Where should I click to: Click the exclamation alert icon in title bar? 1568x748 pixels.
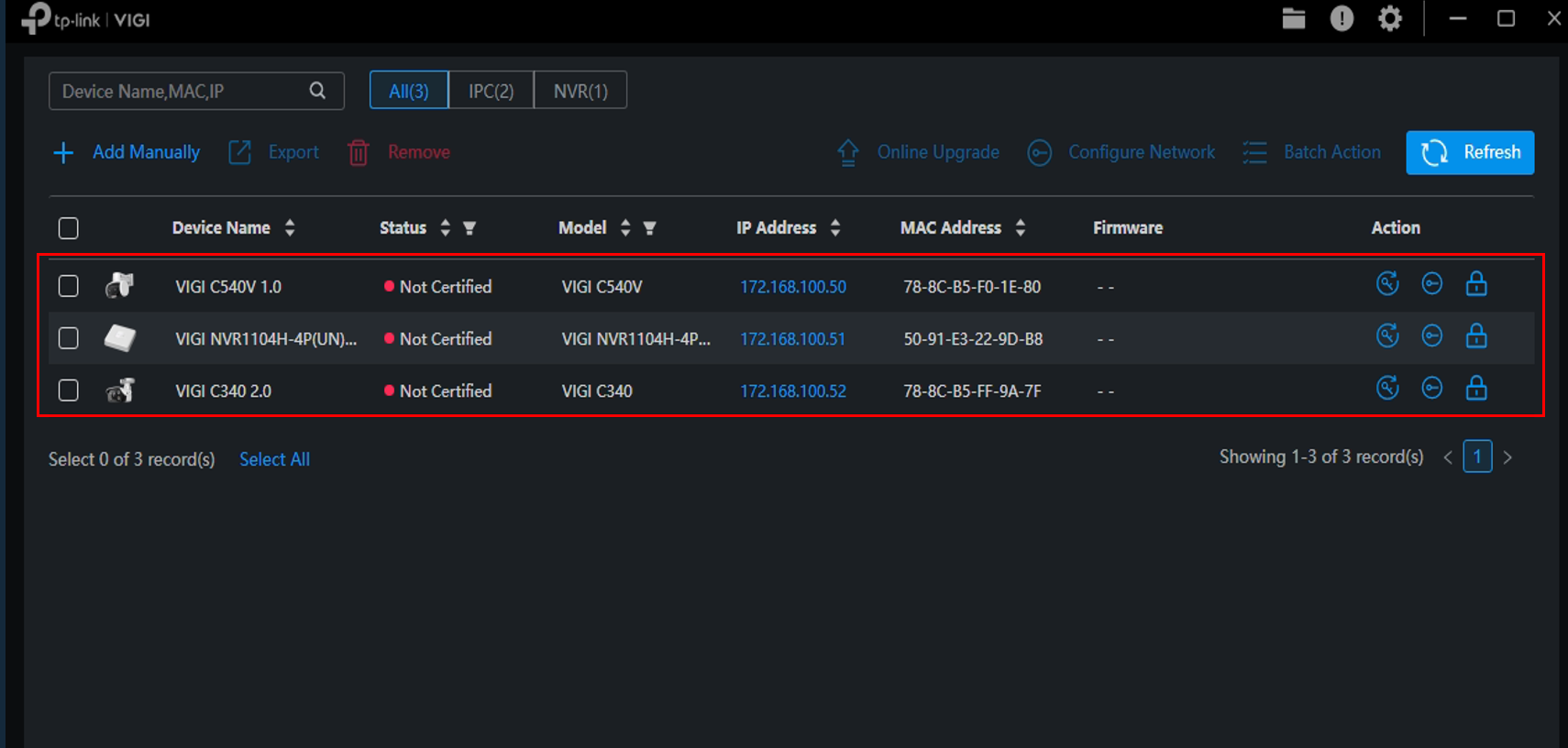click(x=1342, y=18)
